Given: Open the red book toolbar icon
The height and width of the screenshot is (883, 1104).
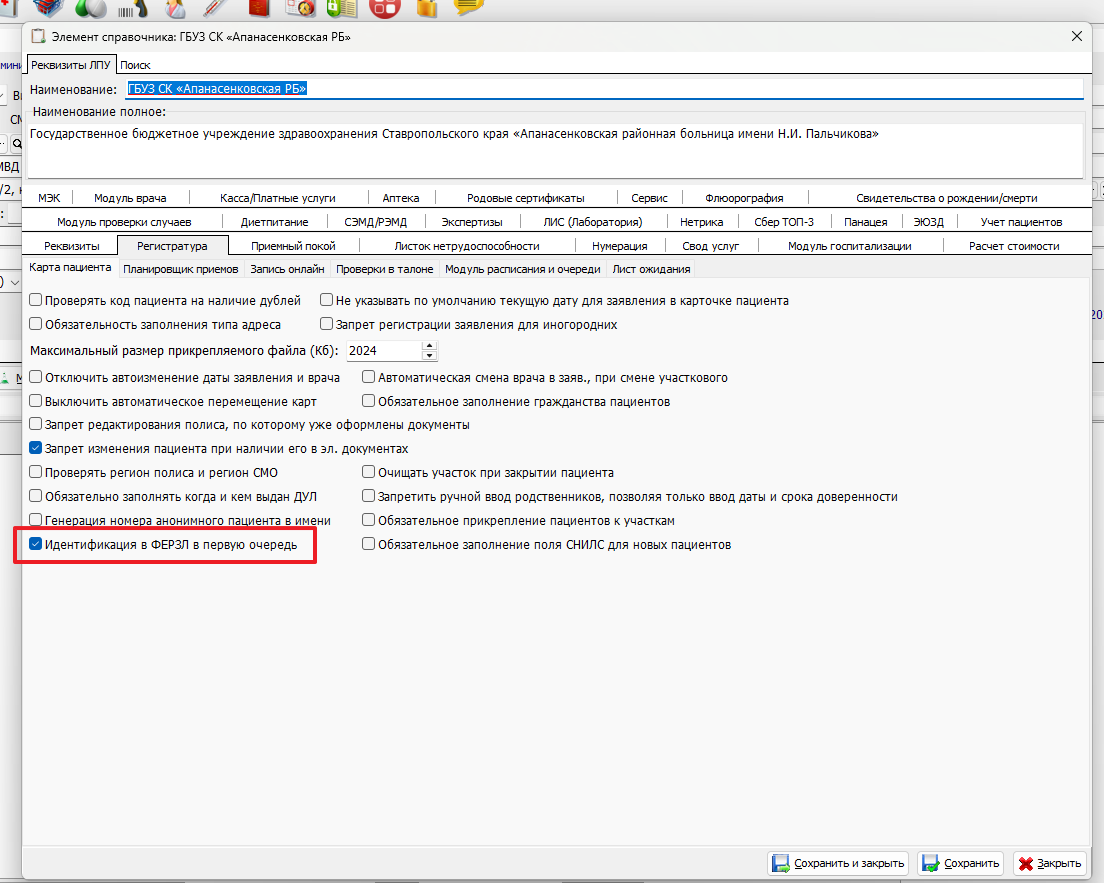Looking at the screenshot, I should (259, 7).
